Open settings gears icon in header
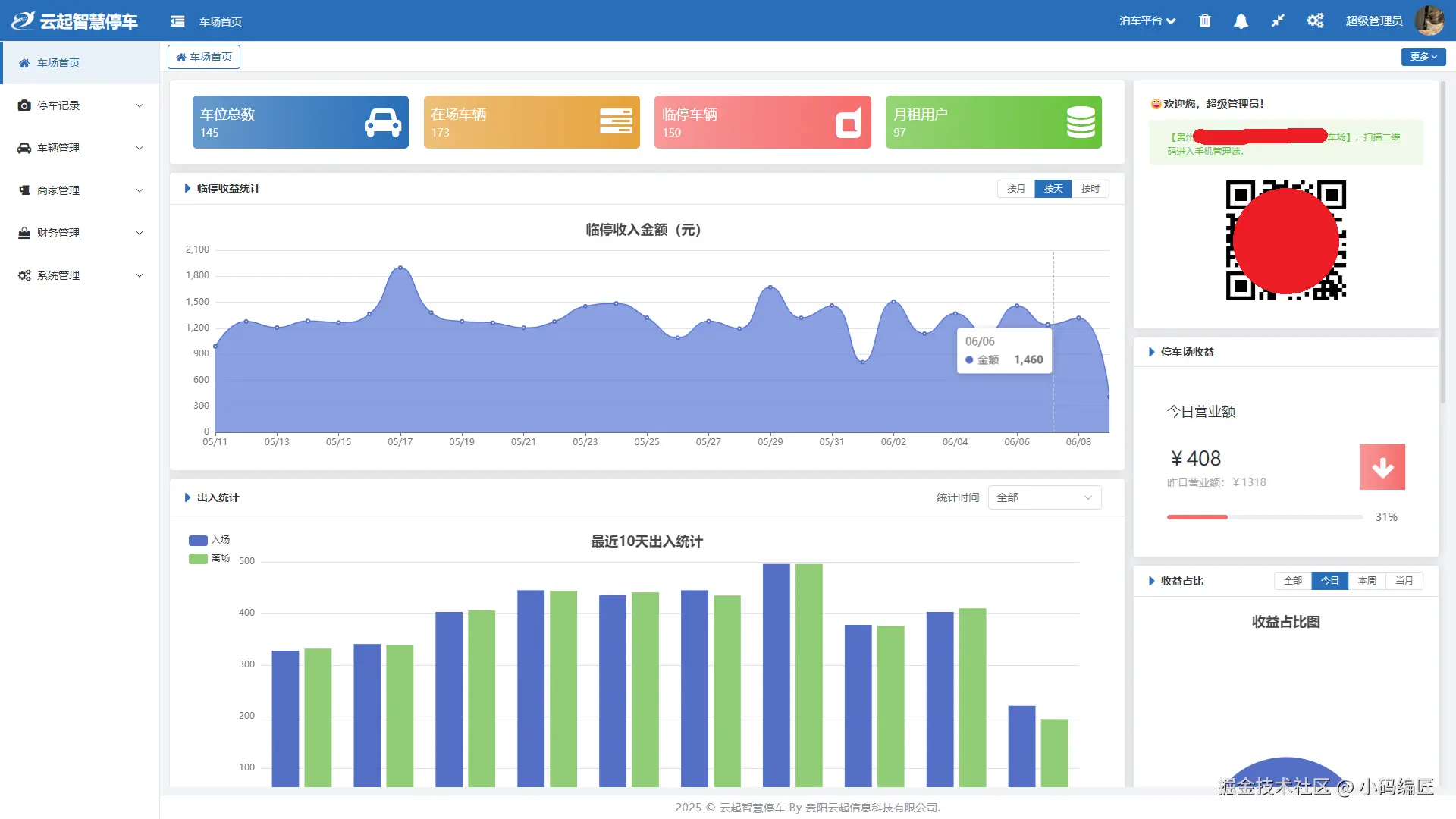This screenshot has height=819, width=1456. [x=1315, y=20]
